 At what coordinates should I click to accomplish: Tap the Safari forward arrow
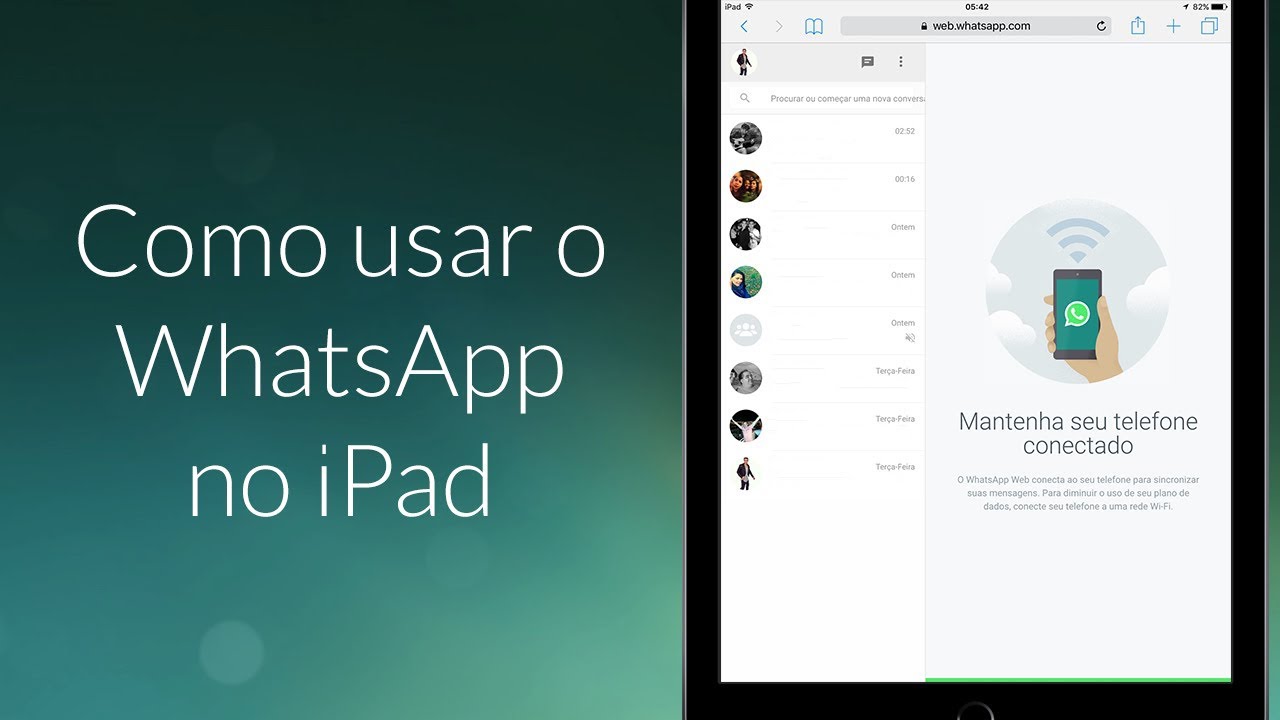click(x=779, y=27)
